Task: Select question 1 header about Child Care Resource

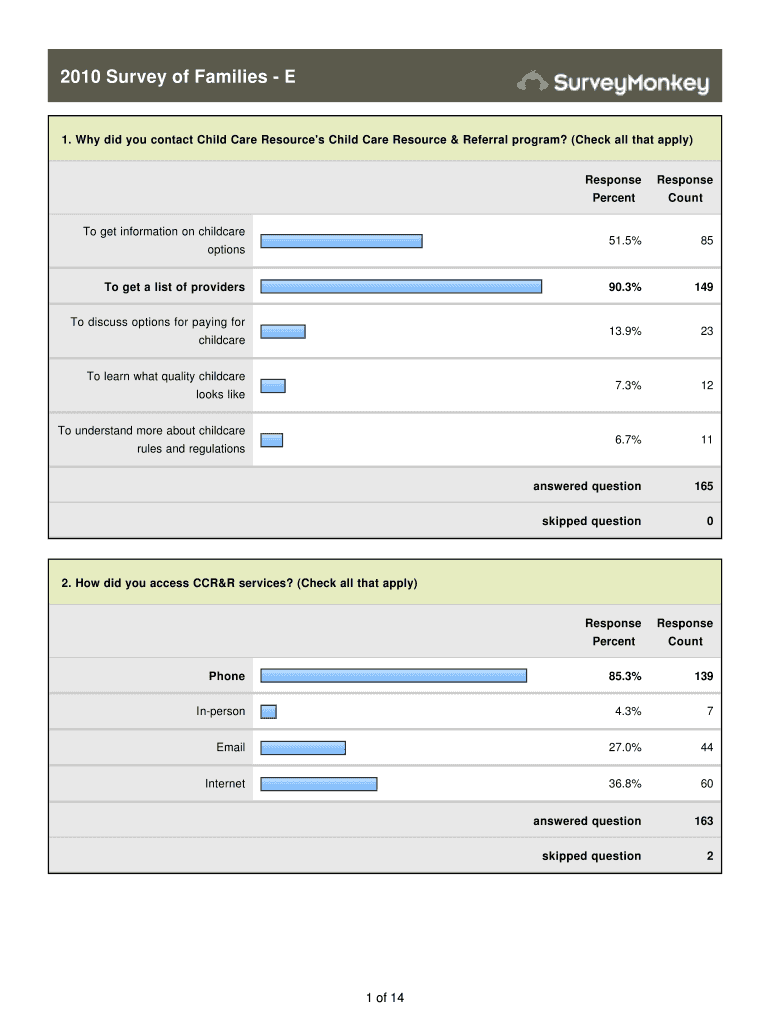Action: pos(377,139)
